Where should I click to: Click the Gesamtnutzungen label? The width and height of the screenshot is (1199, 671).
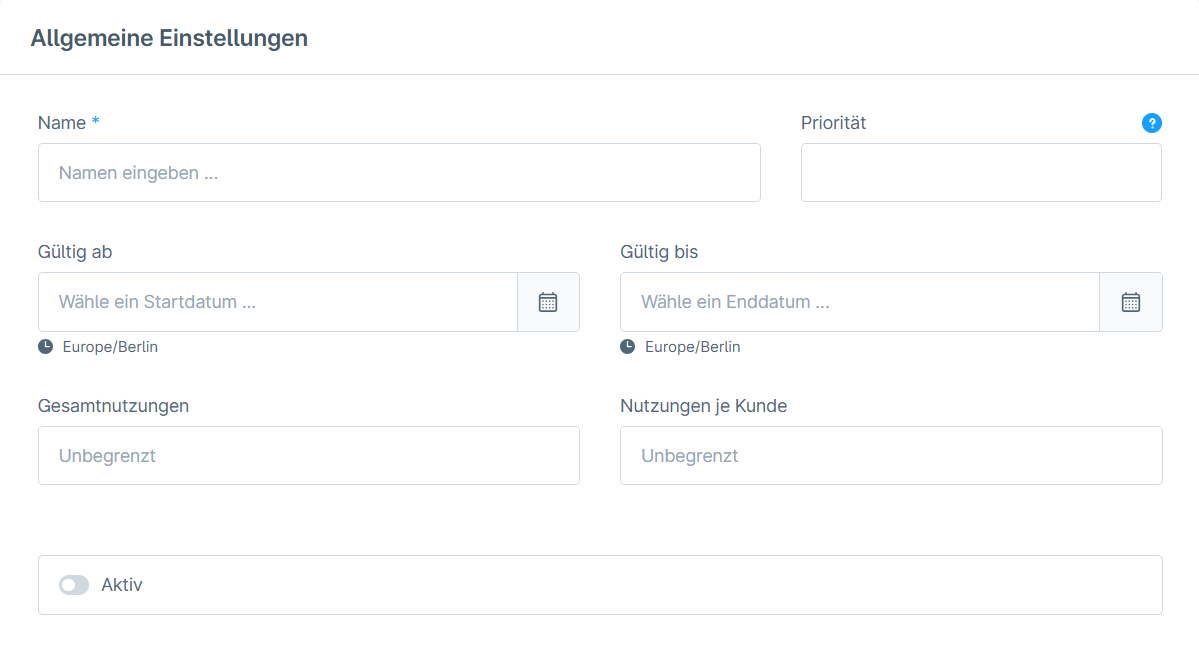113,406
